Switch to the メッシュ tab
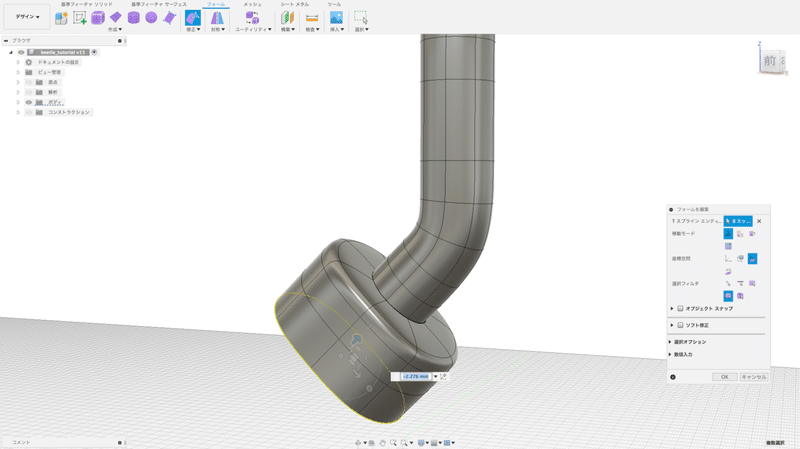This screenshot has height=449, width=800. tap(252, 4)
